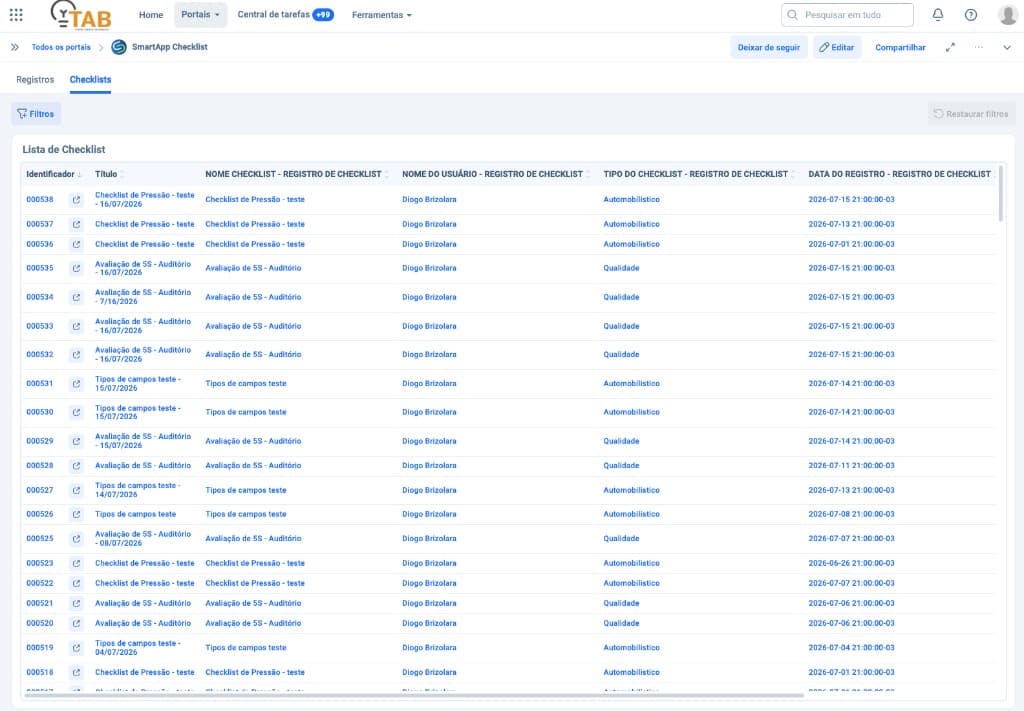The width and height of the screenshot is (1024, 711).
Task: Click title 'Tipos de campos teste - 04/07/2026'
Action: (x=138, y=648)
